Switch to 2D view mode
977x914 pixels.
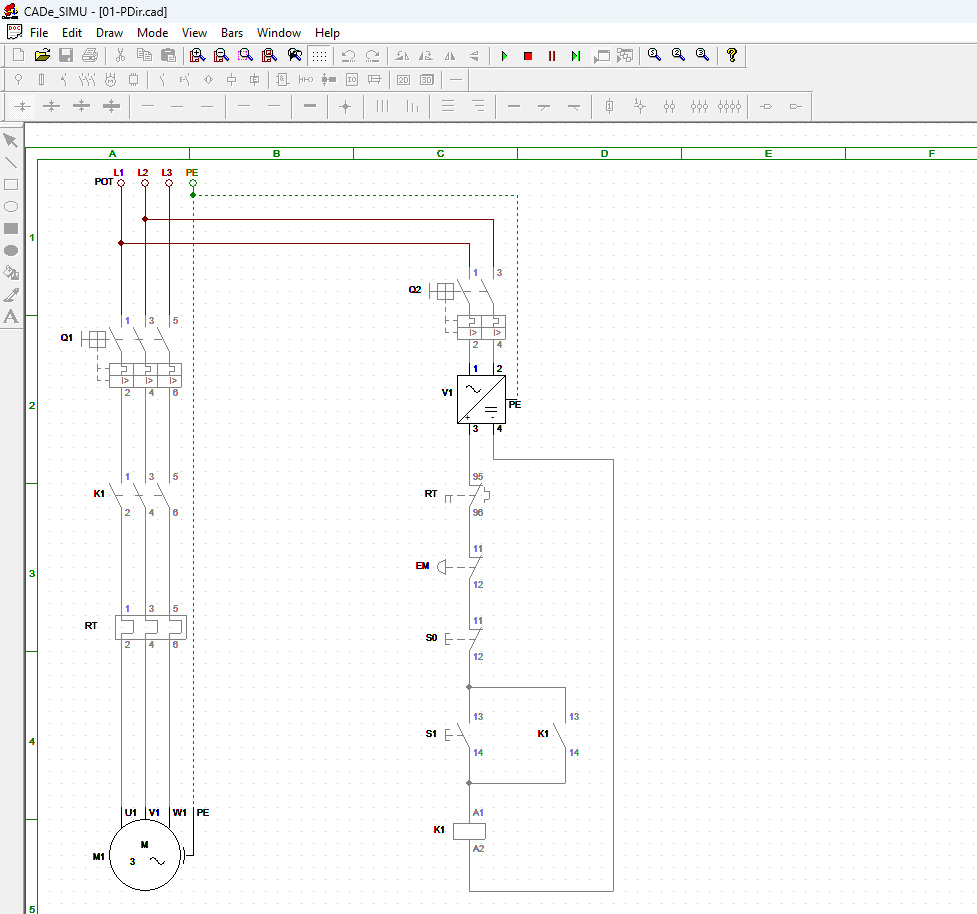403,80
